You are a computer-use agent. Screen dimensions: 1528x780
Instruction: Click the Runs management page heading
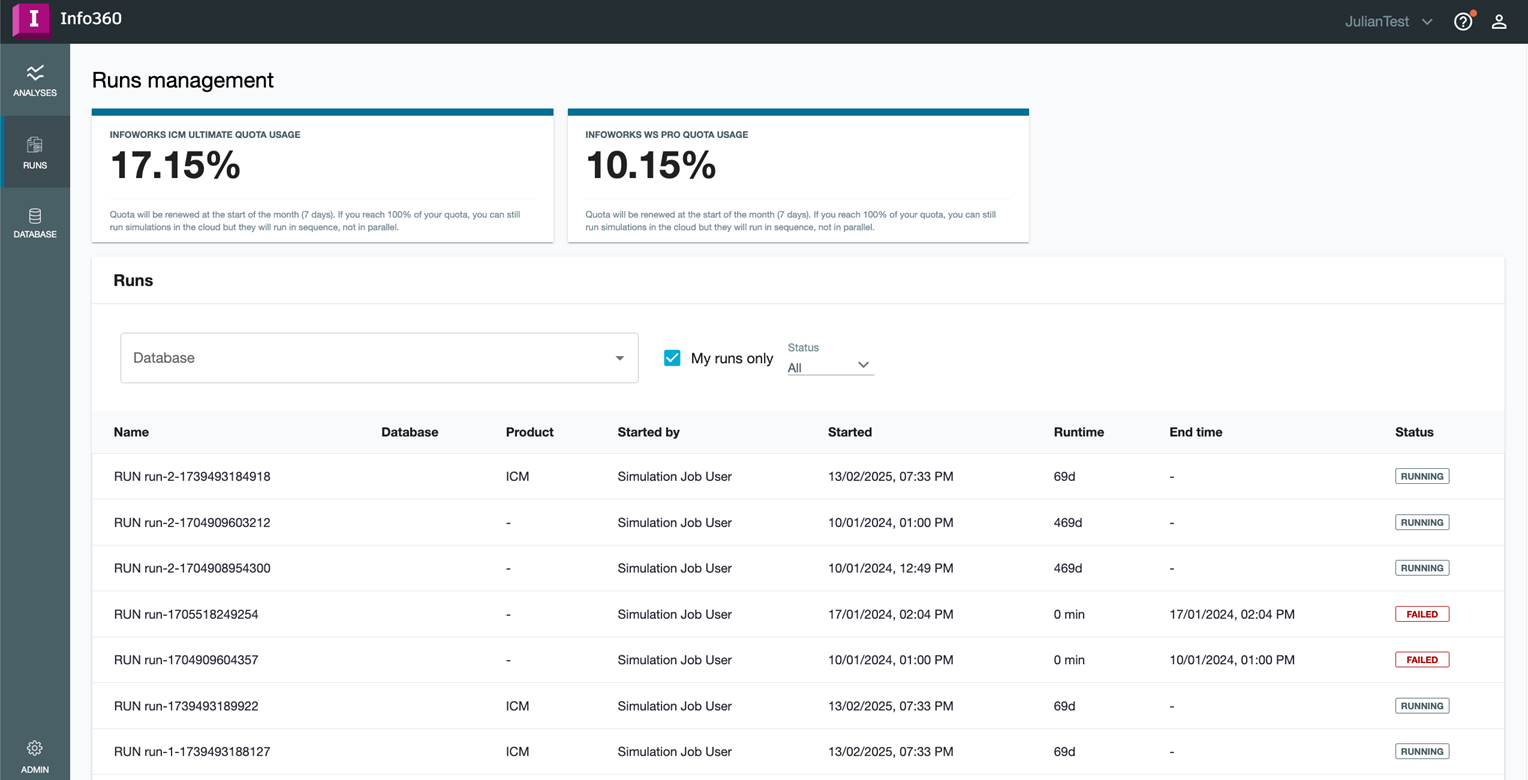183,80
